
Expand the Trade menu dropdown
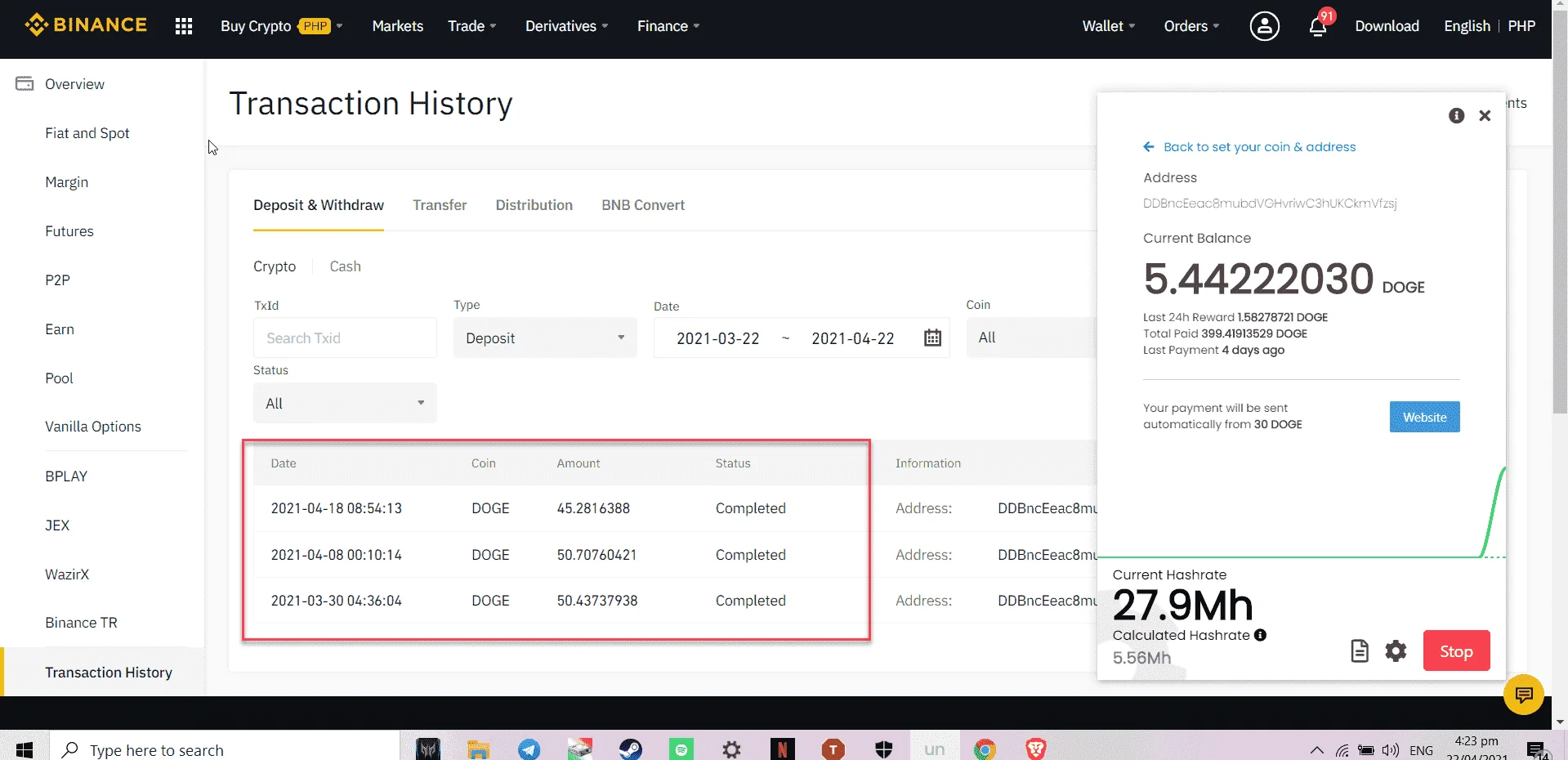[x=471, y=26]
